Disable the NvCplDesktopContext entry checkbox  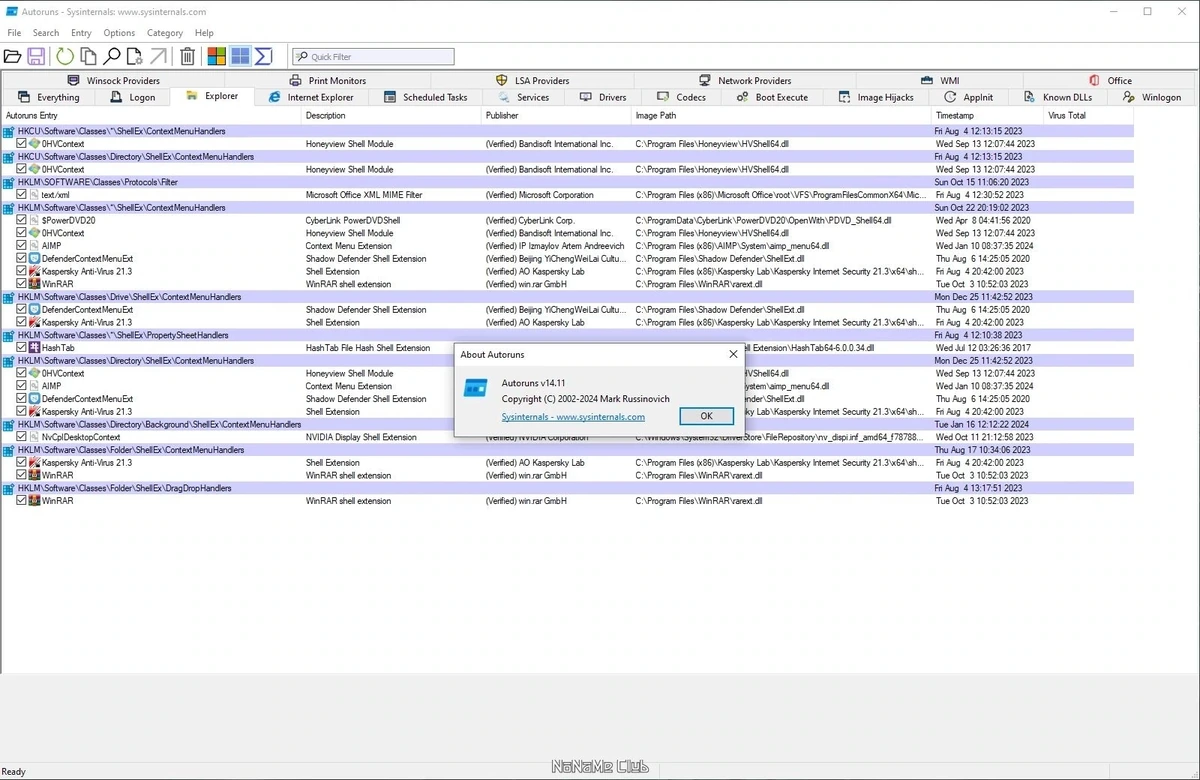point(22,437)
